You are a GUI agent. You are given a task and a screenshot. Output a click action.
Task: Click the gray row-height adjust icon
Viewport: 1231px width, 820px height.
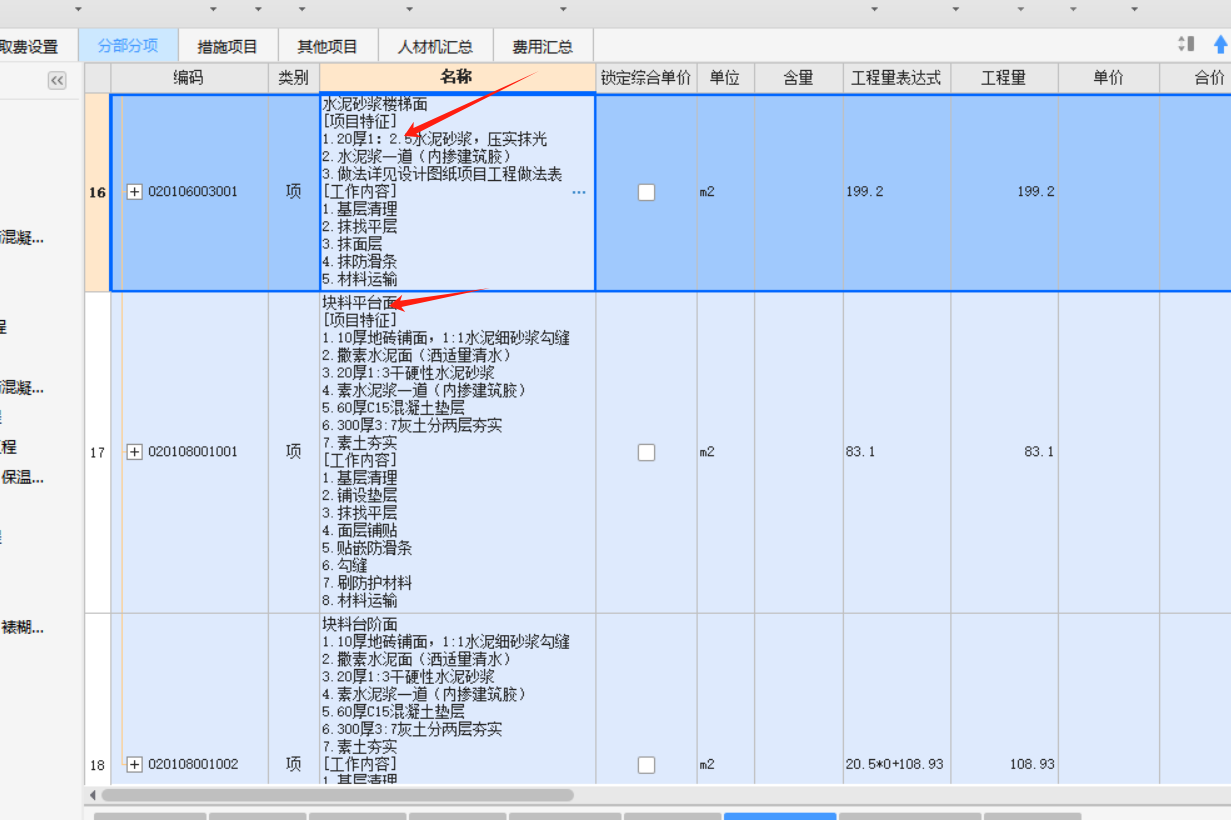click(x=1186, y=44)
